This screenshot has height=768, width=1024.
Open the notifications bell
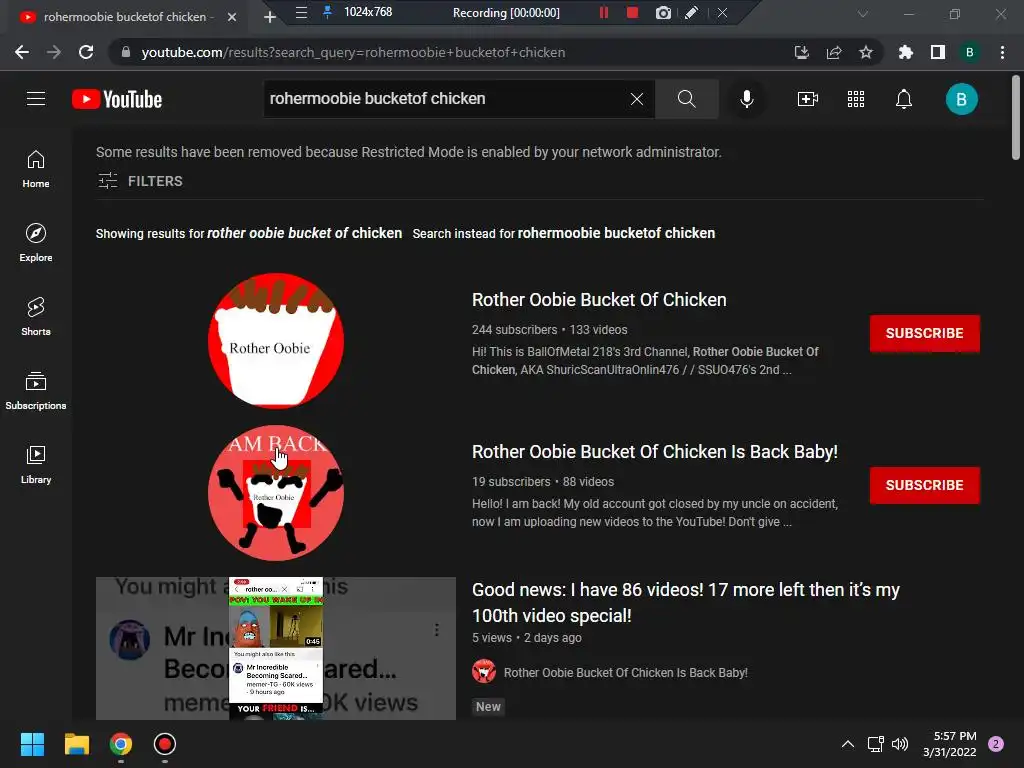tap(904, 99)
